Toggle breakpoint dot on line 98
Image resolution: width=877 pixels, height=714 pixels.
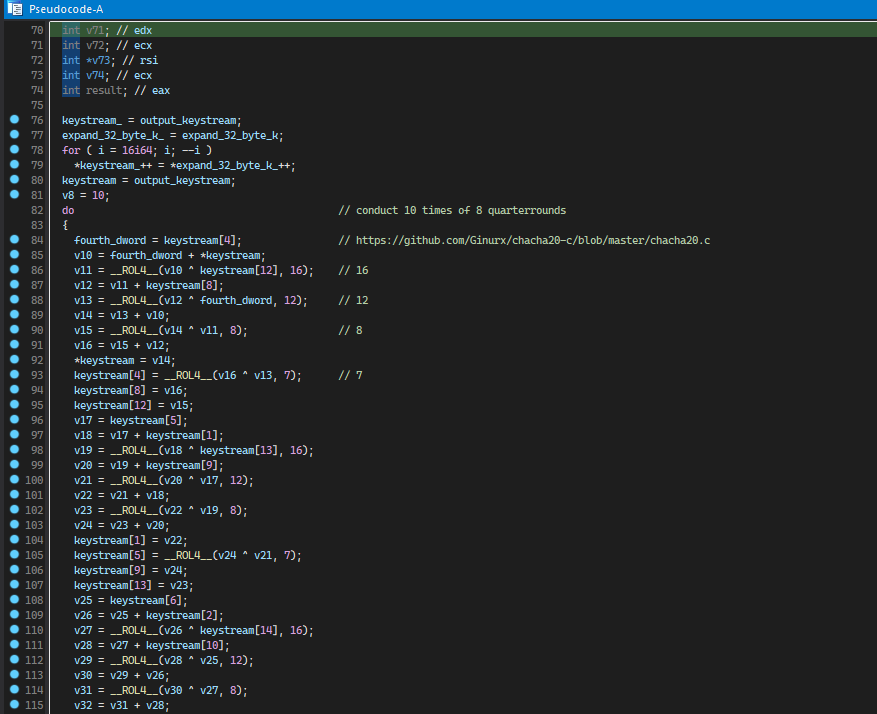coord(15,450)
